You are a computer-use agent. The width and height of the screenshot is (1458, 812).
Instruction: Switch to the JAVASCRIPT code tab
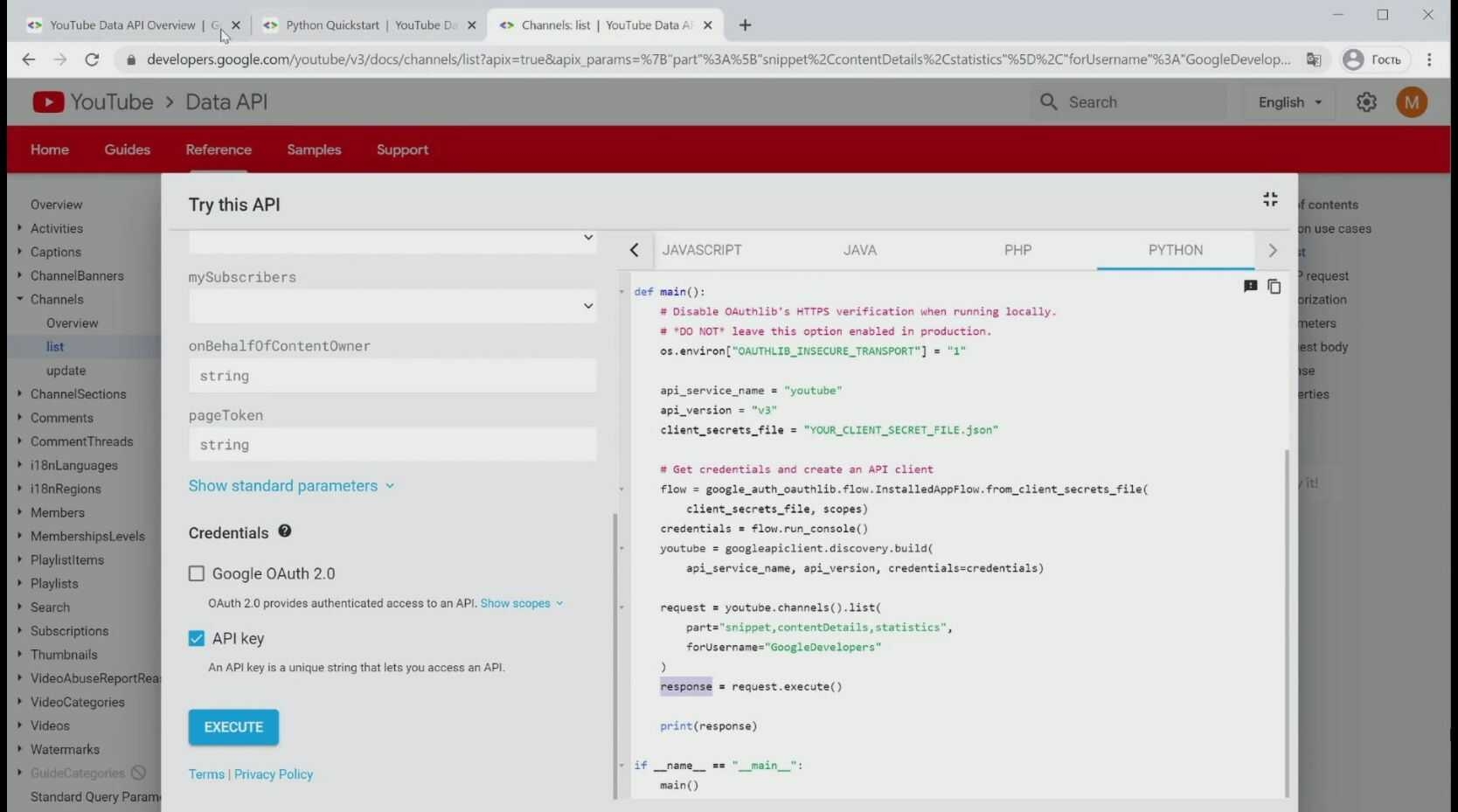tap(702, 250)
